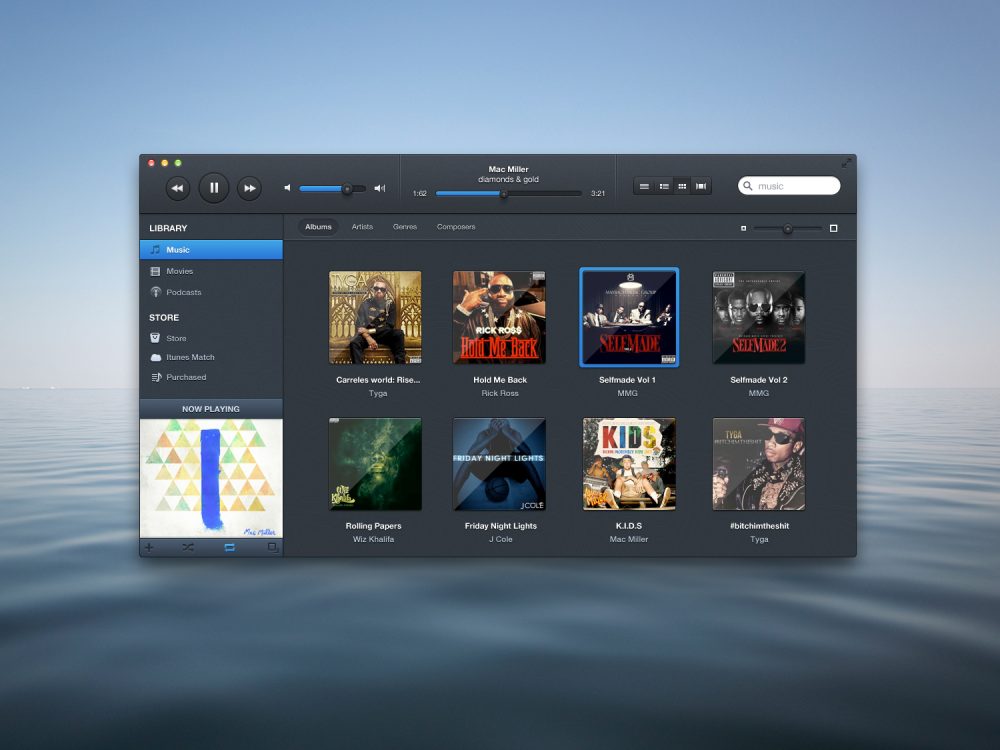Open the Genres tab
The width and height of the screenshot is (1000, 750).
click(x=405, y=227)
